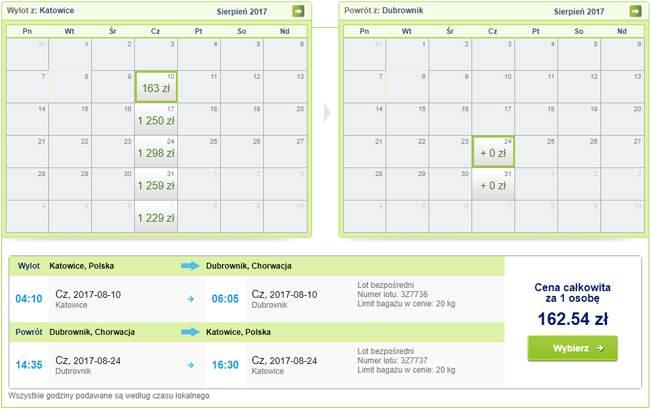Image resolution: width=650 pixels, height=409 pixels.
Task: Select return date August 24 with +0 zł
Action: pyautogui.click(x=493, y=151)
